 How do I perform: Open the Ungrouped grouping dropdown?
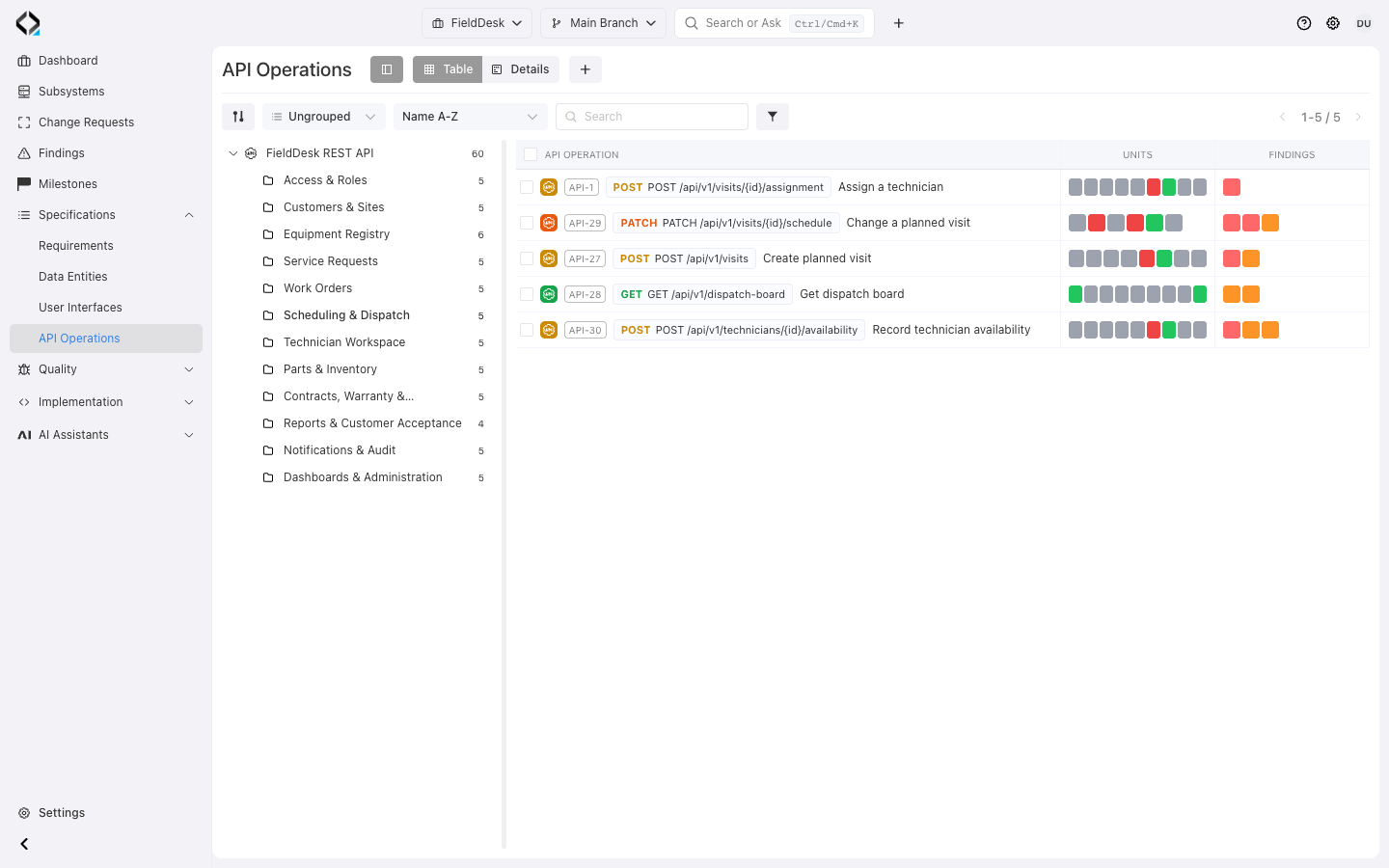pyautogui.click(x=324, y=117)
